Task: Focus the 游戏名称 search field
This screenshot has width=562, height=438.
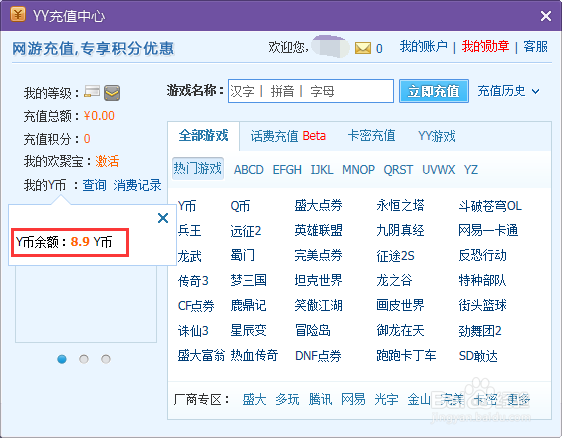Action: [x=311, y=91]
